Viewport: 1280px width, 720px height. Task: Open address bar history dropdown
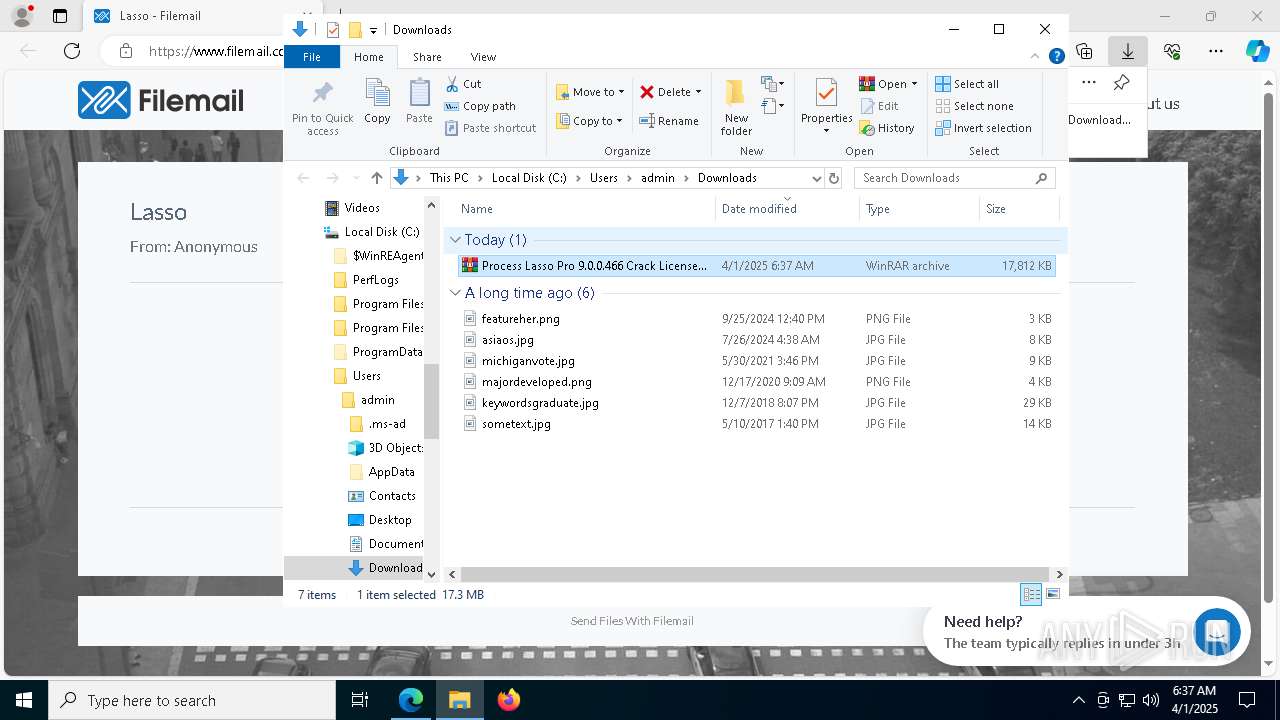(816, 178)
